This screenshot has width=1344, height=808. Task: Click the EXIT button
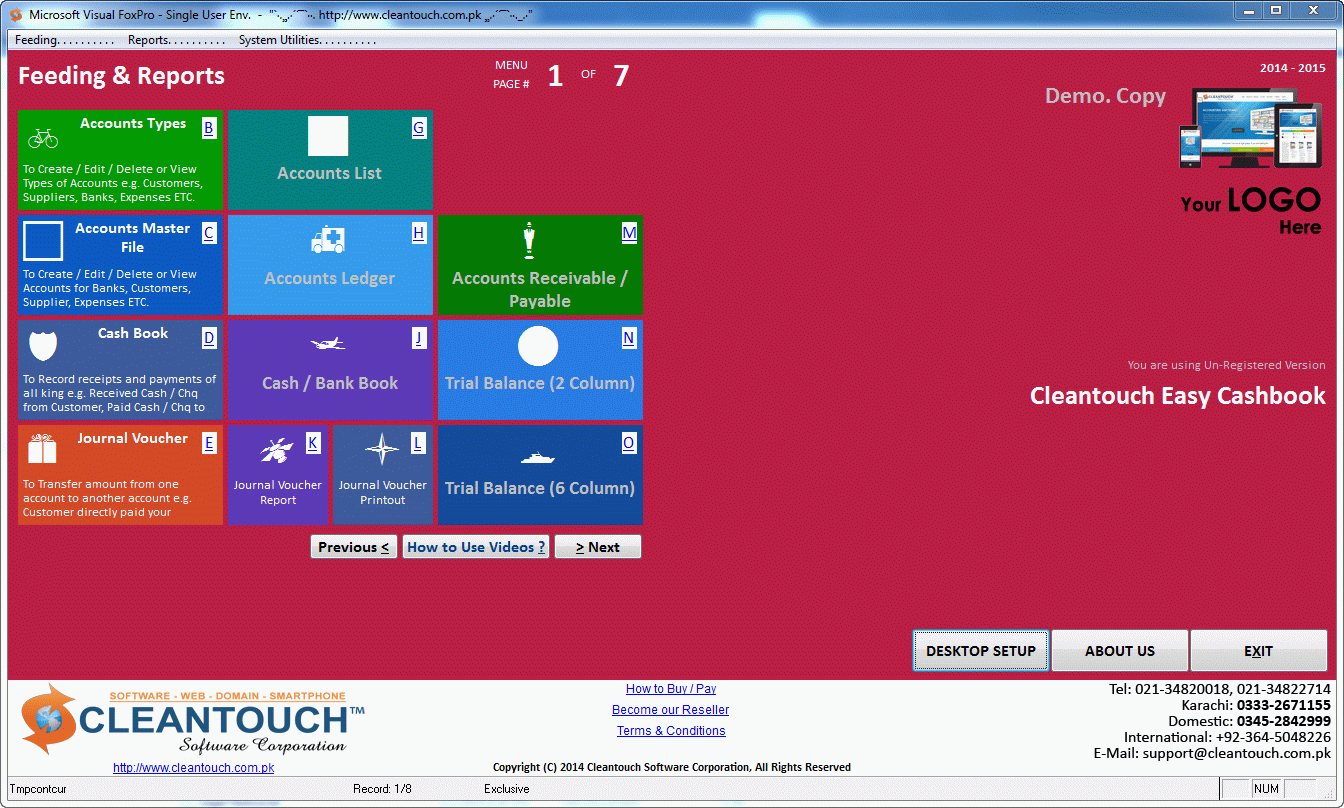click(x=1259, y=650)
